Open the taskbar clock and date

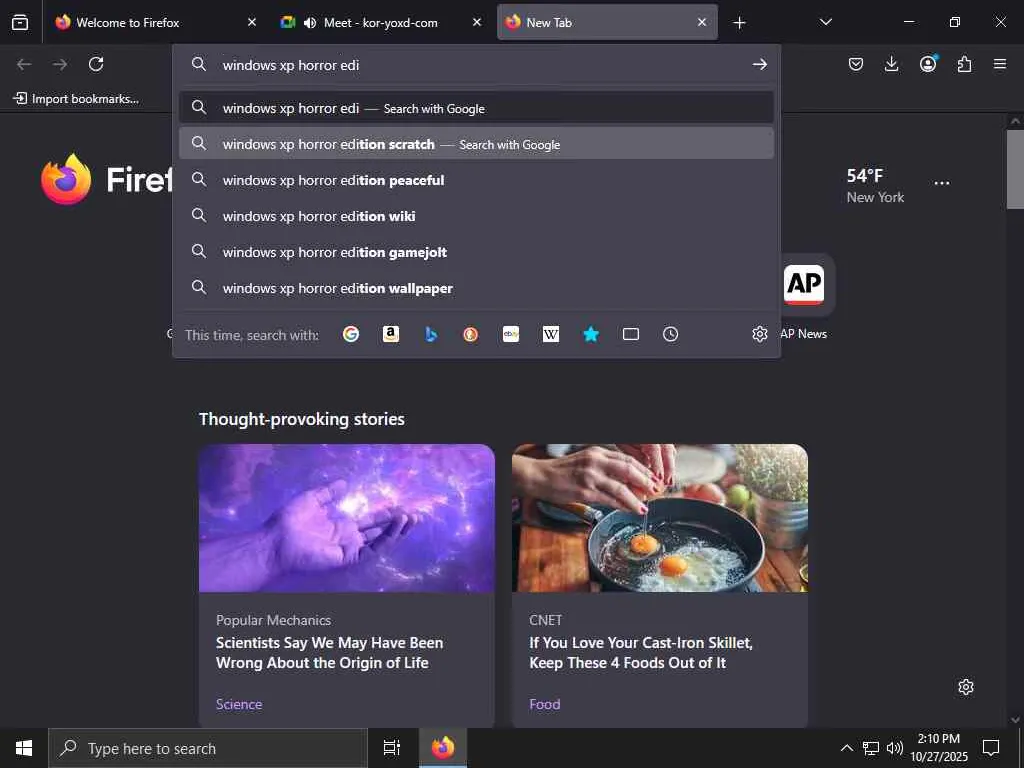click(939, 748)
